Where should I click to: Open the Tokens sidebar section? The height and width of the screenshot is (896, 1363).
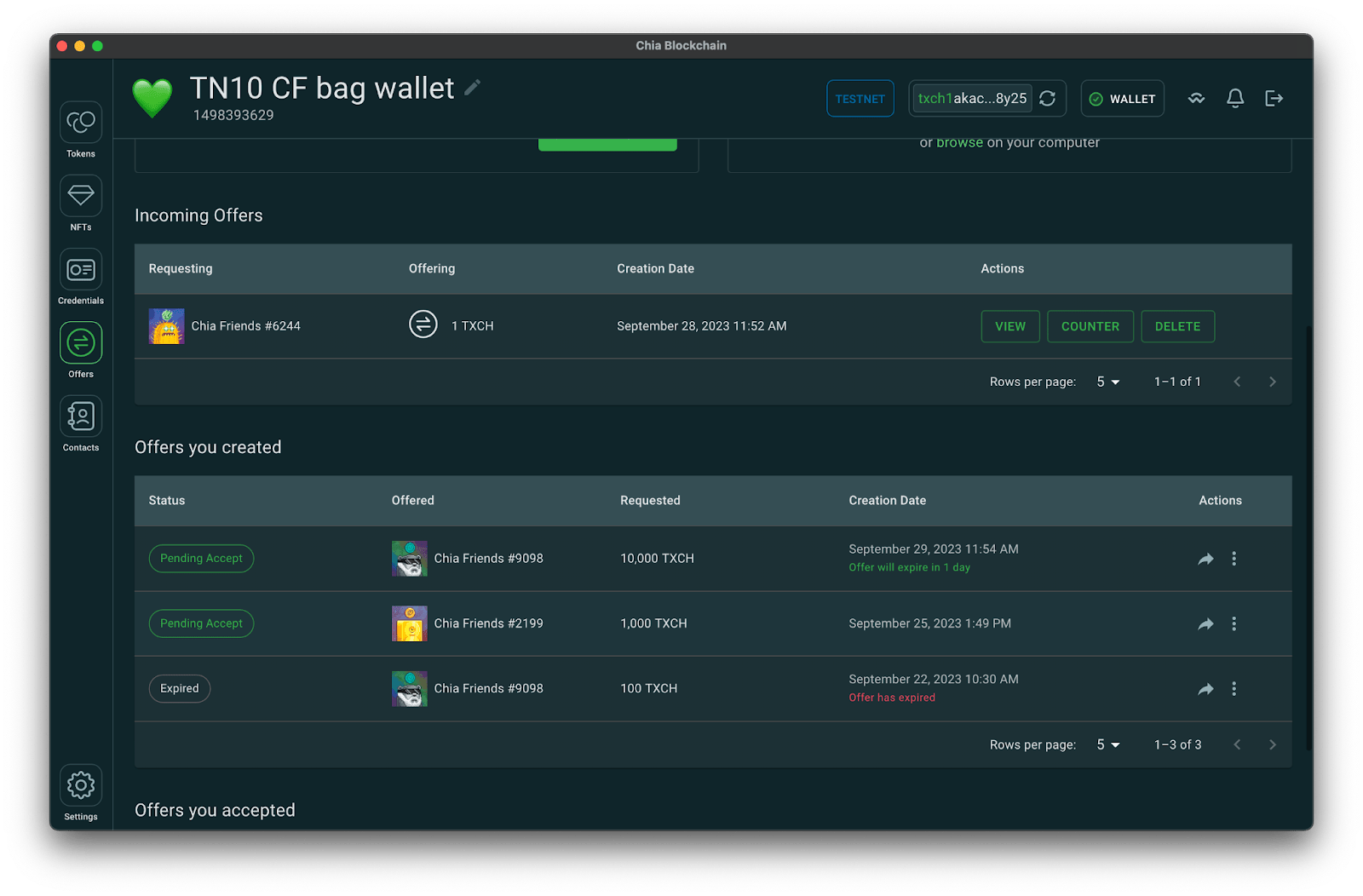click(x=81, y=123)
